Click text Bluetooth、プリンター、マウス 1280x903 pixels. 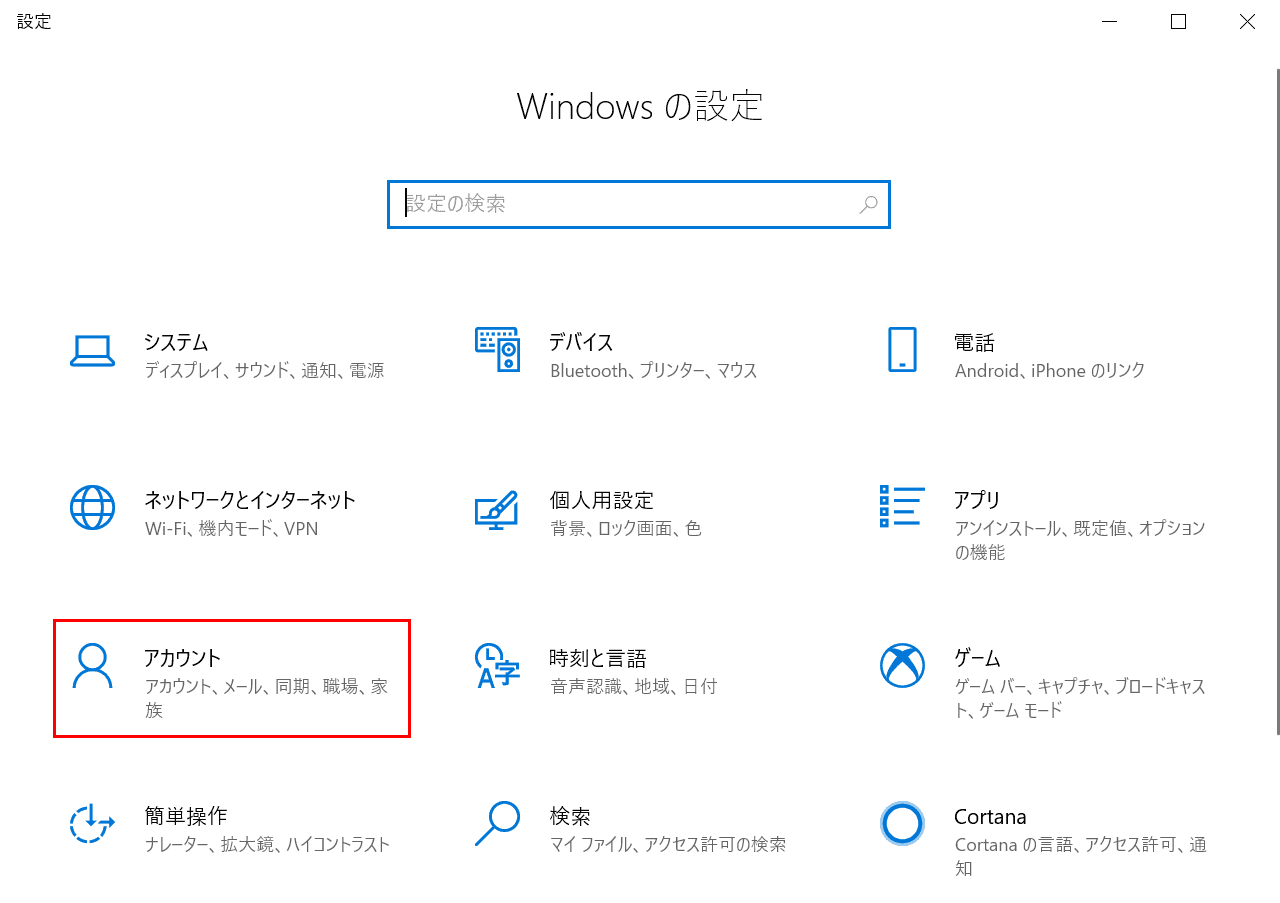coord(653,371)
